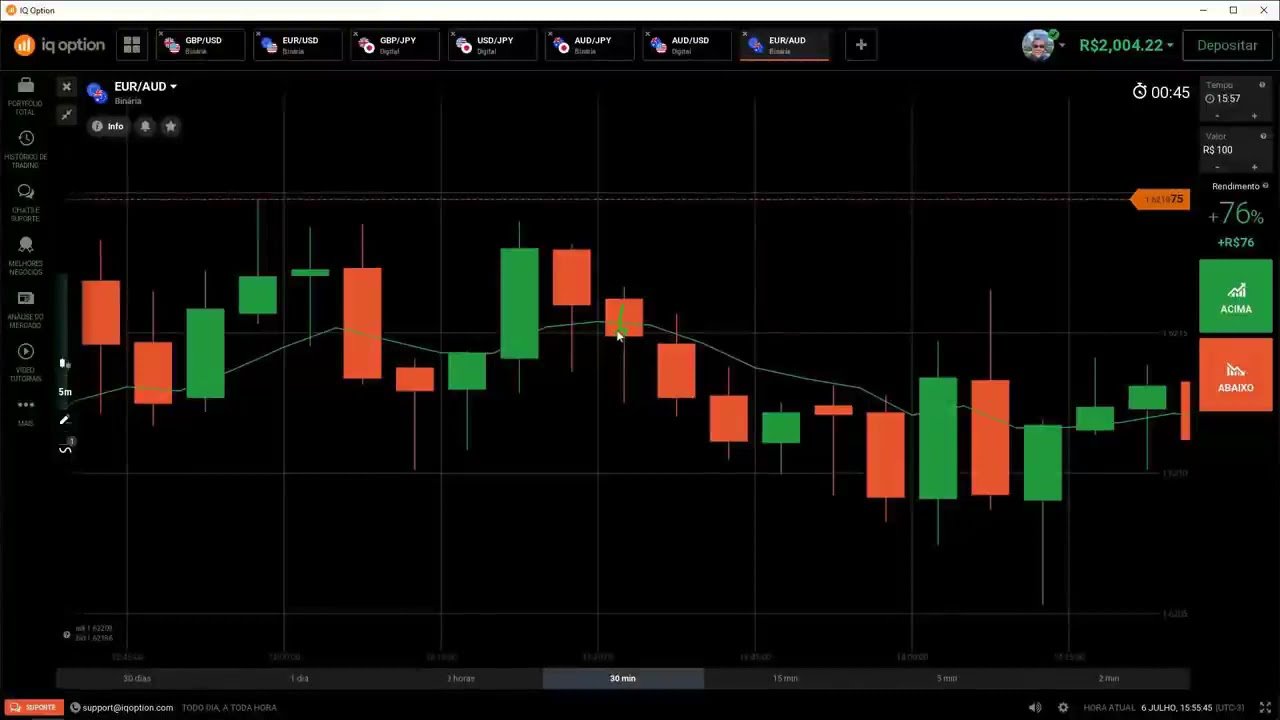Viewport: 1280px width, 720px height.
Task: Select the active EUR/AUD tab
Action: coord(784,45)
